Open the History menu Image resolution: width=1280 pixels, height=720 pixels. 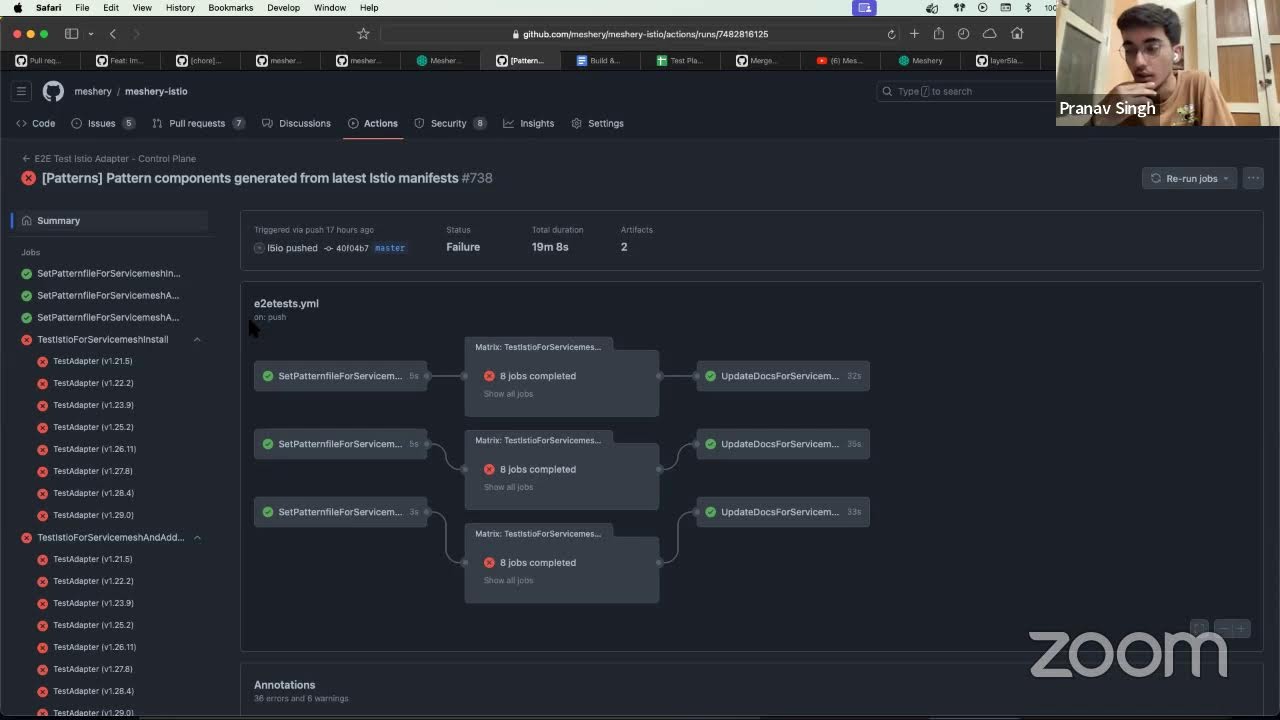pos(180,7)
